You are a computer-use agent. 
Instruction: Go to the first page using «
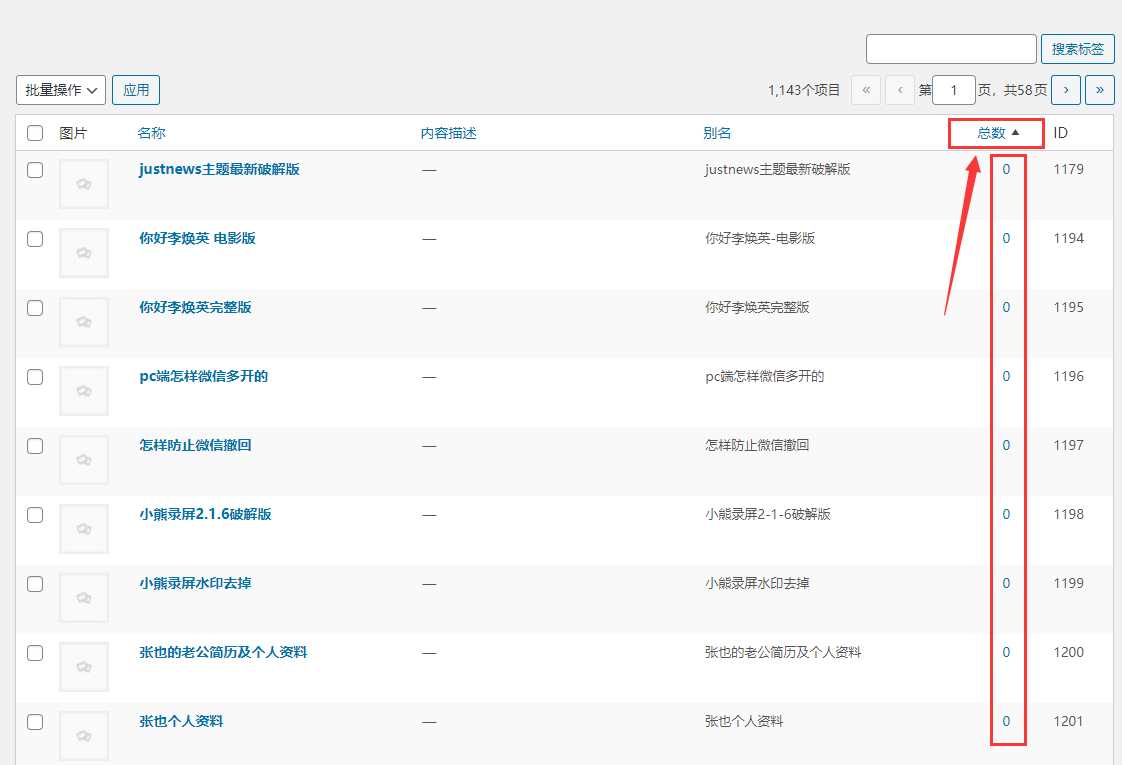pyautogui.click(x=865, y=90)
